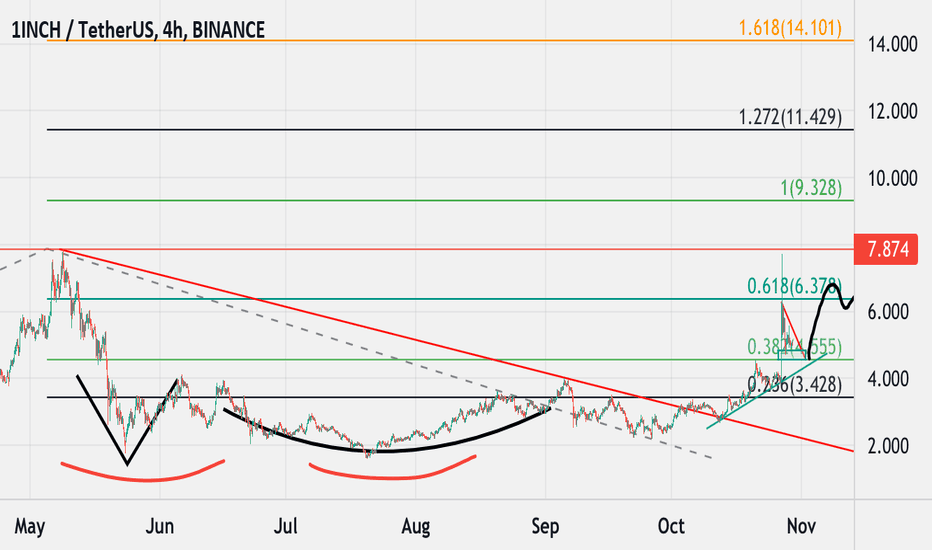This screenshot has height=550, width=932.
Task: Click the 0.382(4.555) Fibonacci label
Action: 795,347
